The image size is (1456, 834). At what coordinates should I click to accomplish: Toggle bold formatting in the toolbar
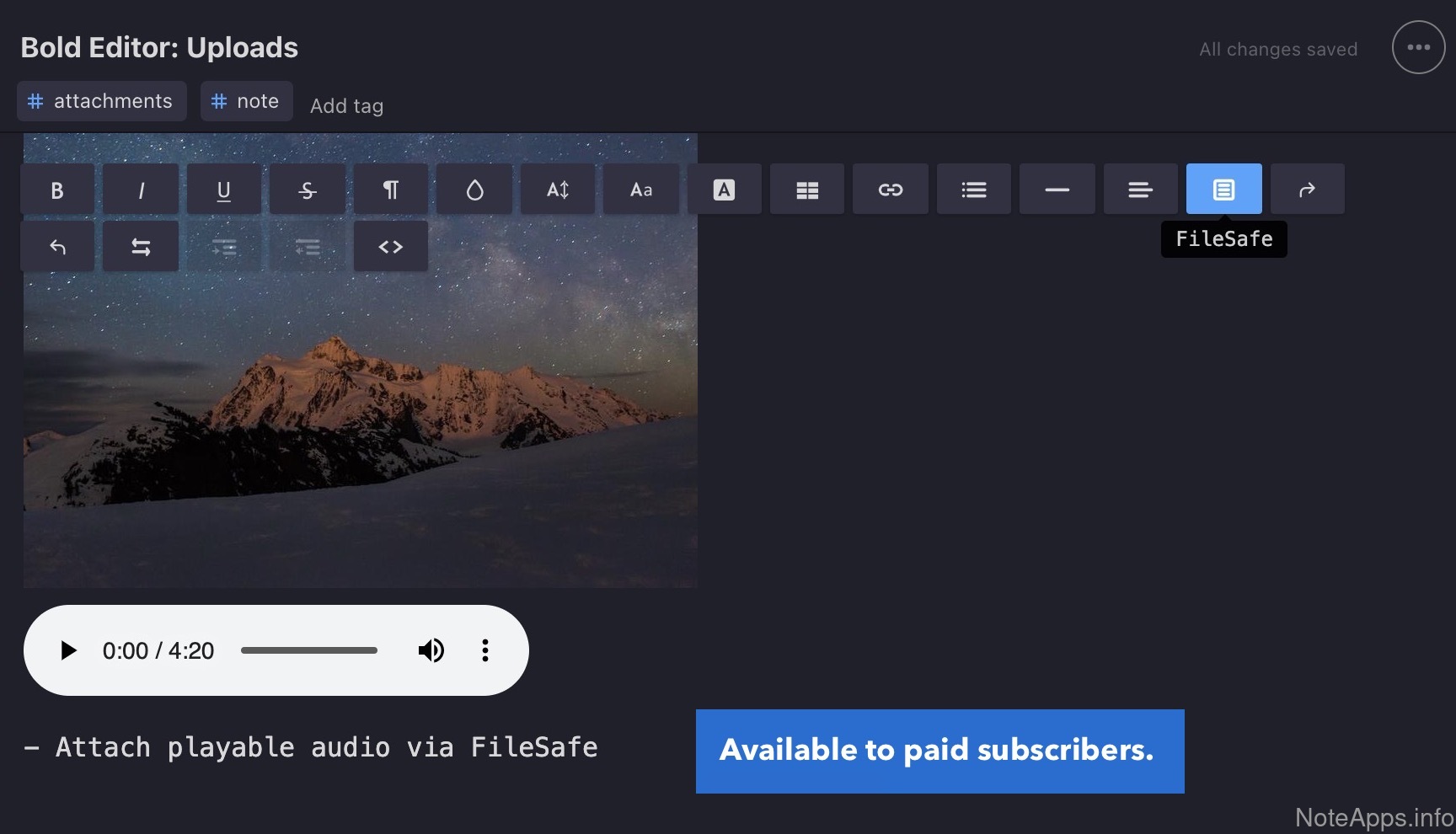pyautogui.click(x=56, y=190)
